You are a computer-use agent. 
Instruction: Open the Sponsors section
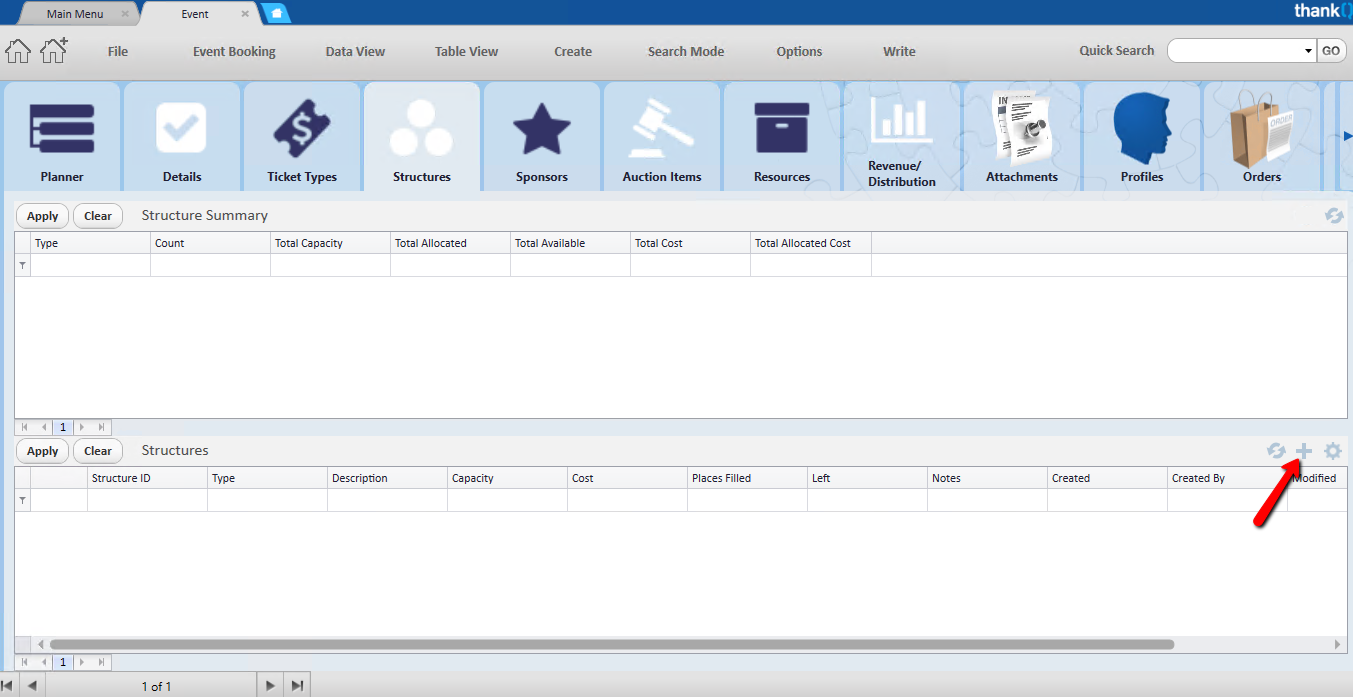pyautogui.click(x=542, y=137)
